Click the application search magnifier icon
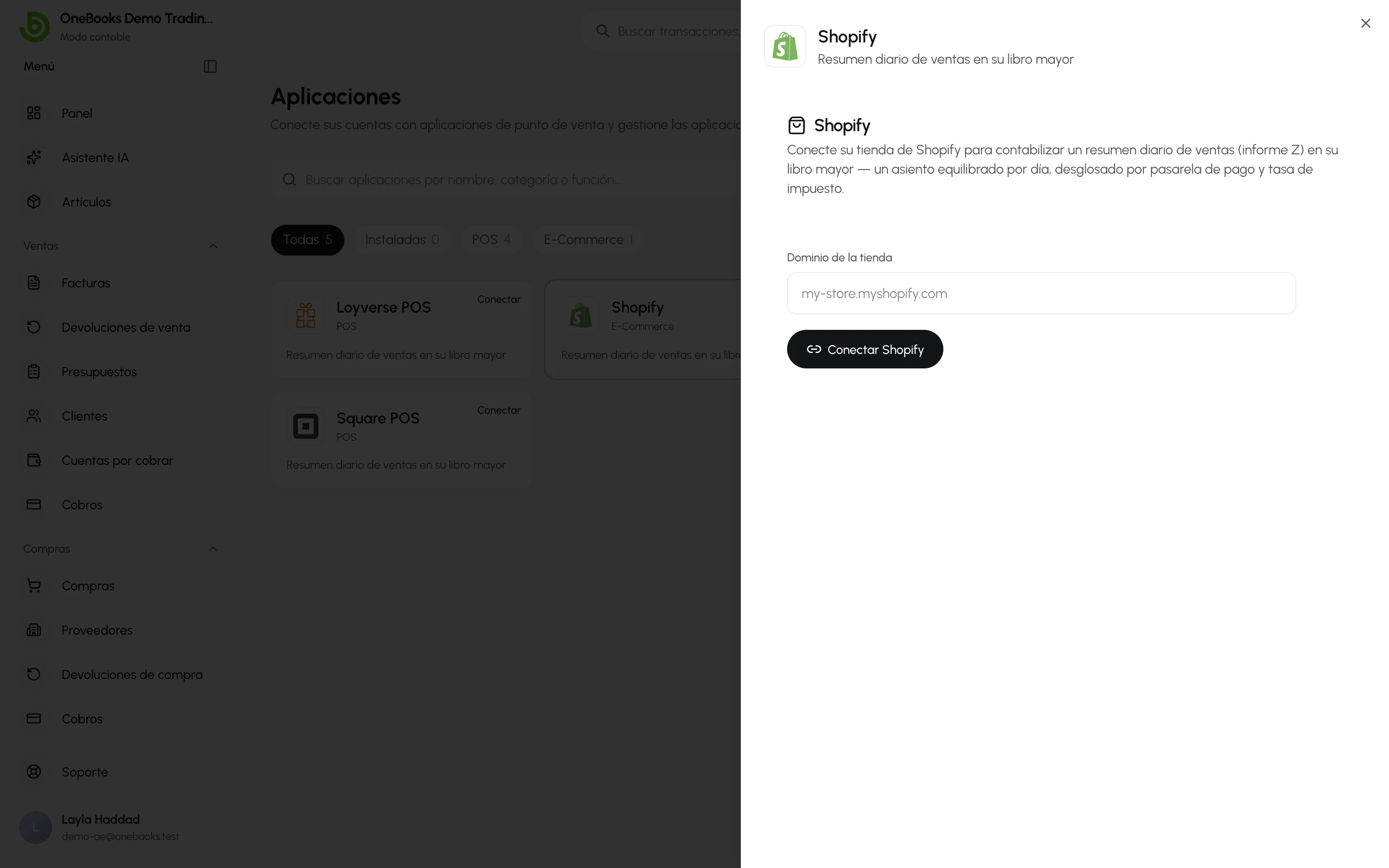The height and width of the screenshot is (868, 1389). (289, 180)
